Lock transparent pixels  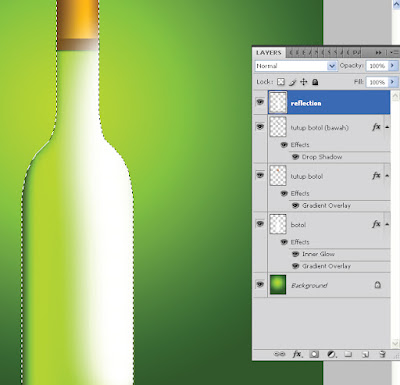coord(281,82)
